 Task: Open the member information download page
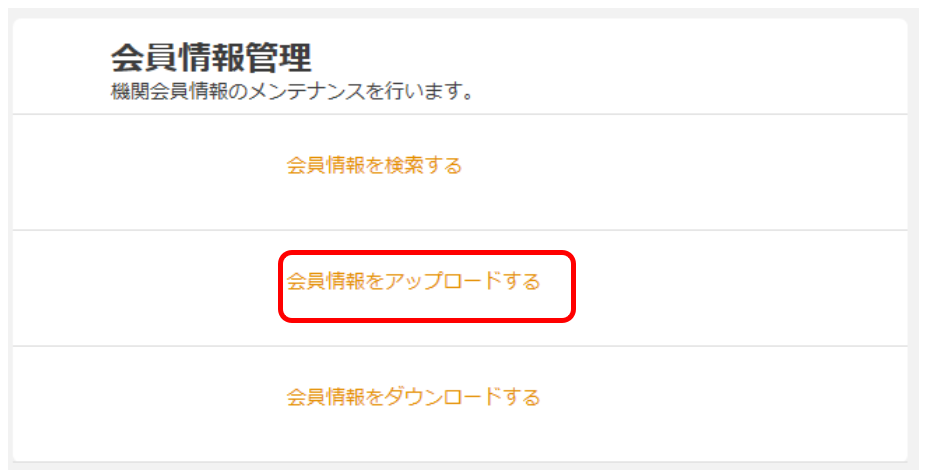pyautogui.click(x=413, y=398)
